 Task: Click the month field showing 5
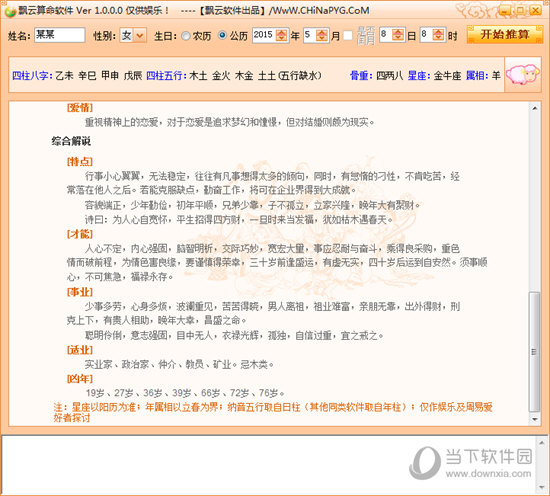(x=310, y=35)
